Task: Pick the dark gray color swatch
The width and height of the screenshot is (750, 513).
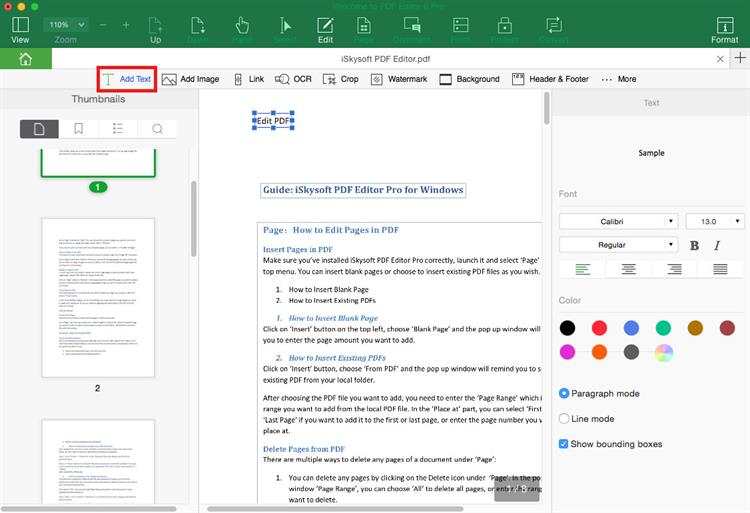Action: click(x=631, y=352)
